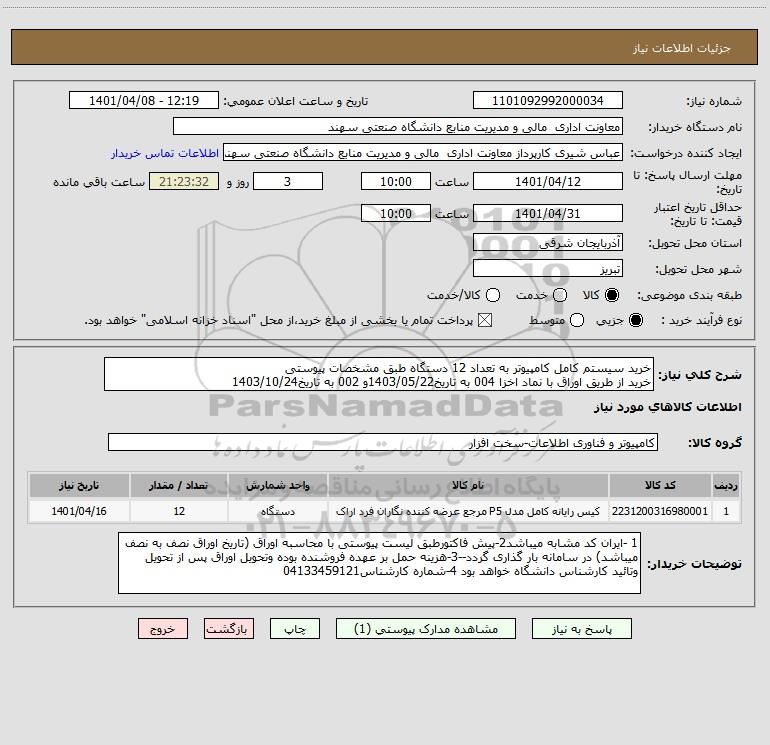This screenshot has width=770, height=745.
Task: Click the general need description text box
Action: click(x=379, y=375)
